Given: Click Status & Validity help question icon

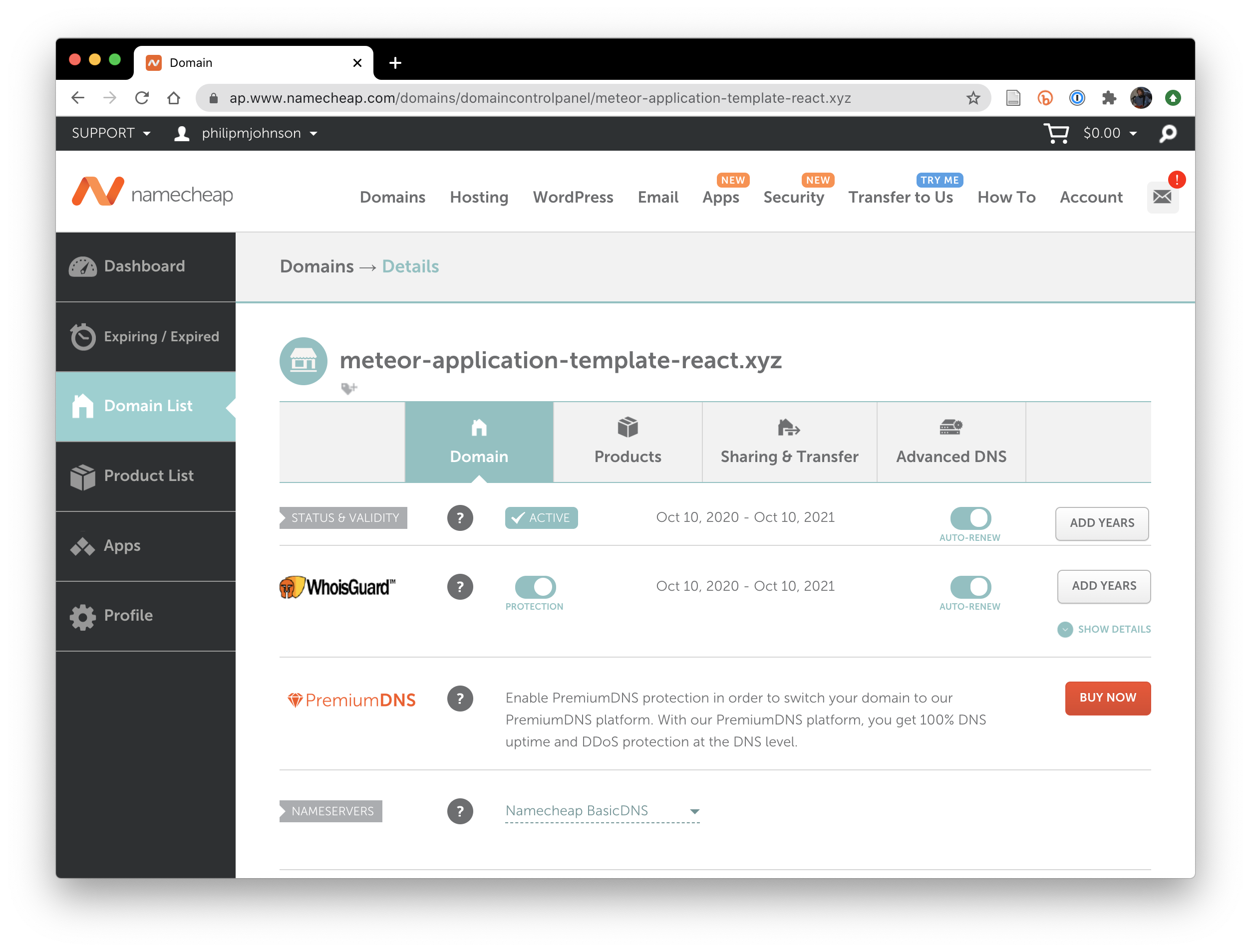Looking at the screenshot, I should (x=460, y=518).
